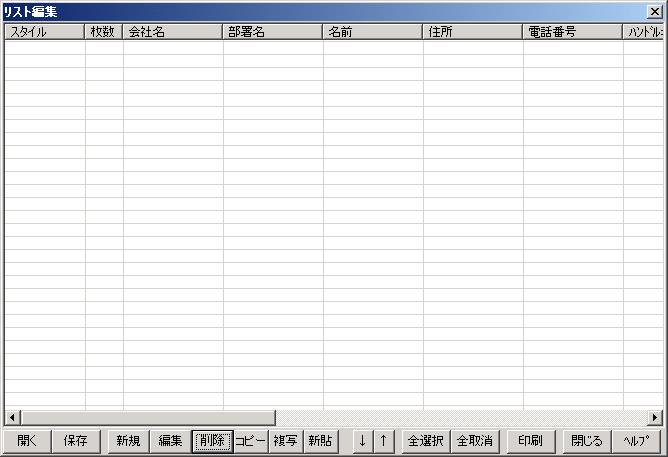Select all items with 全選択

[426, 441]
